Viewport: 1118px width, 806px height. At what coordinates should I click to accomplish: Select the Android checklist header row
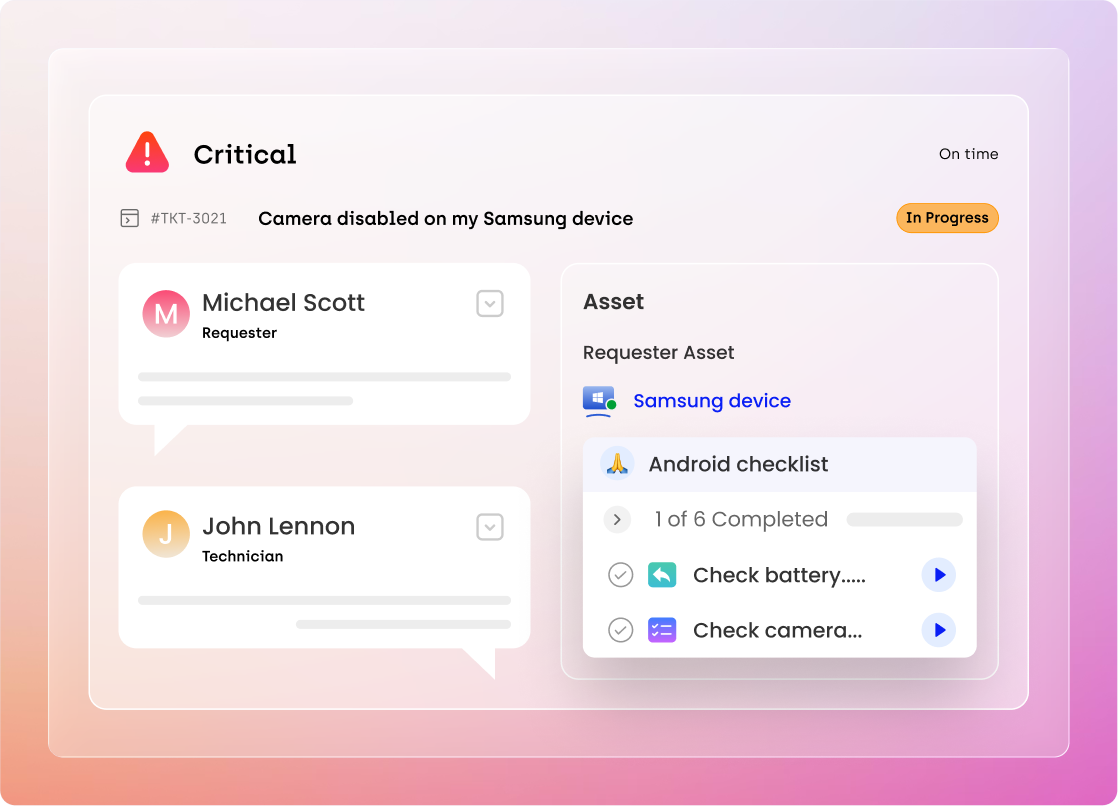tap(779, 464)
